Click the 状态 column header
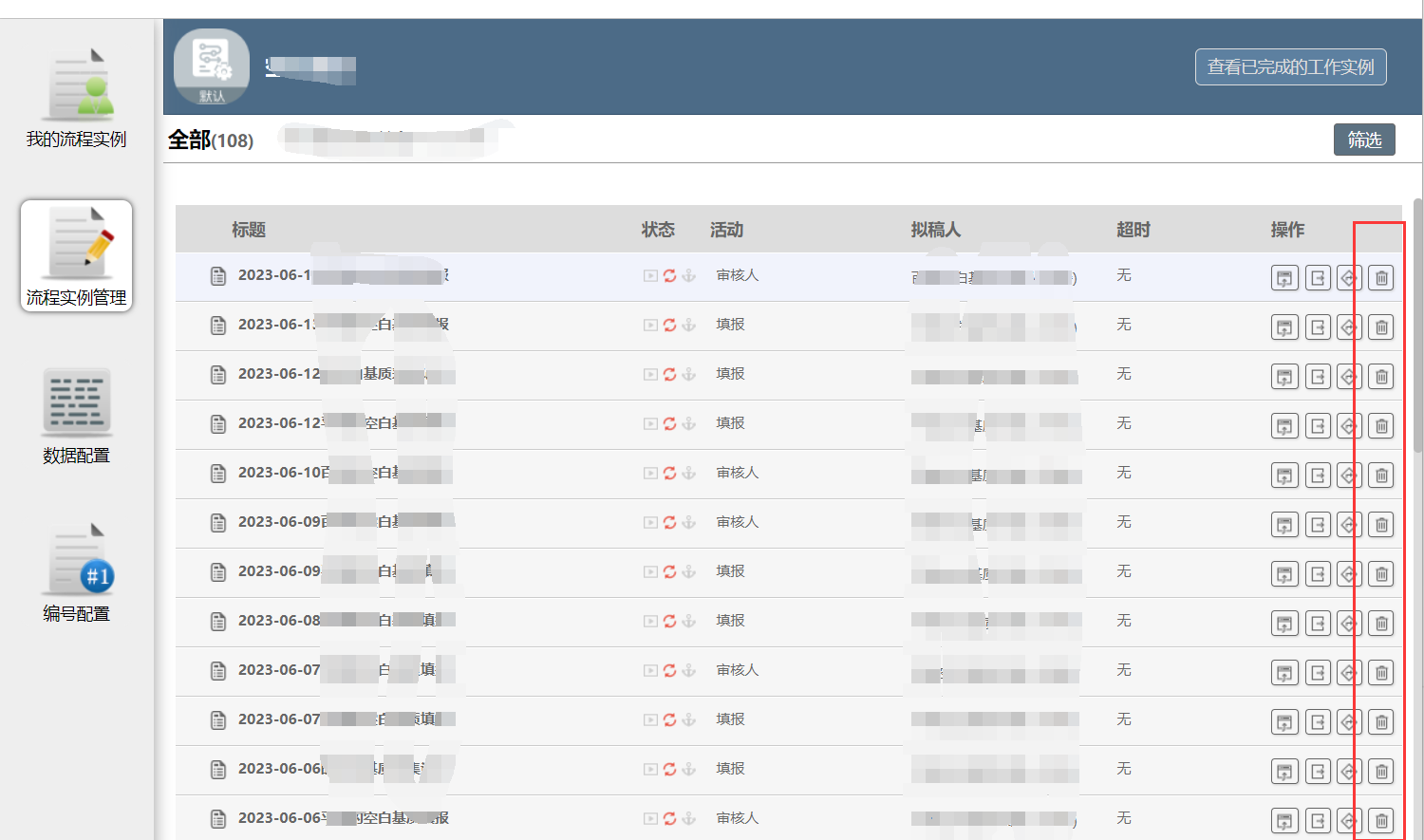This screenshot has height=840, width=1424. (658, 230)
